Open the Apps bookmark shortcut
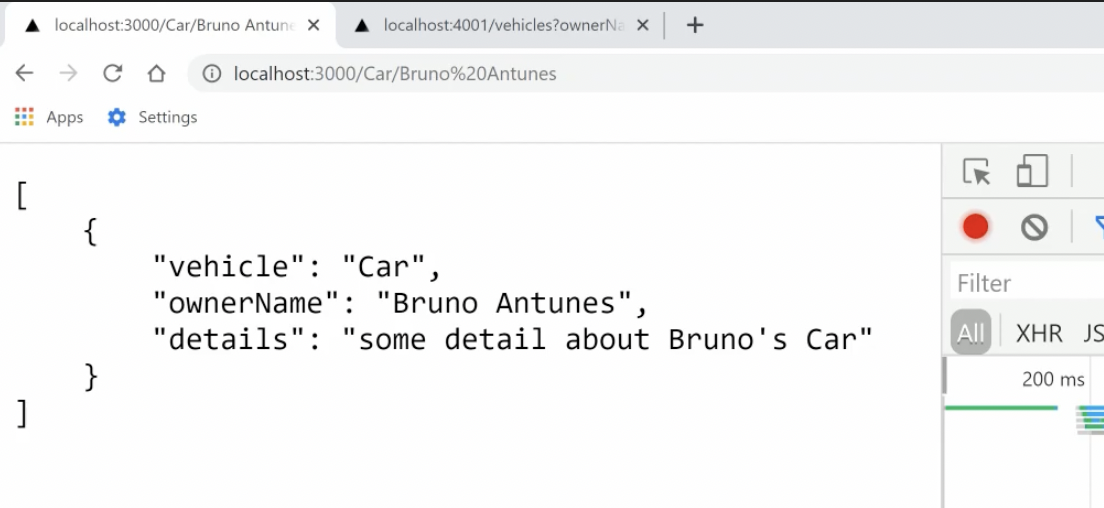Viewport: 1104px width, 508px height. [x=49, y=117]
